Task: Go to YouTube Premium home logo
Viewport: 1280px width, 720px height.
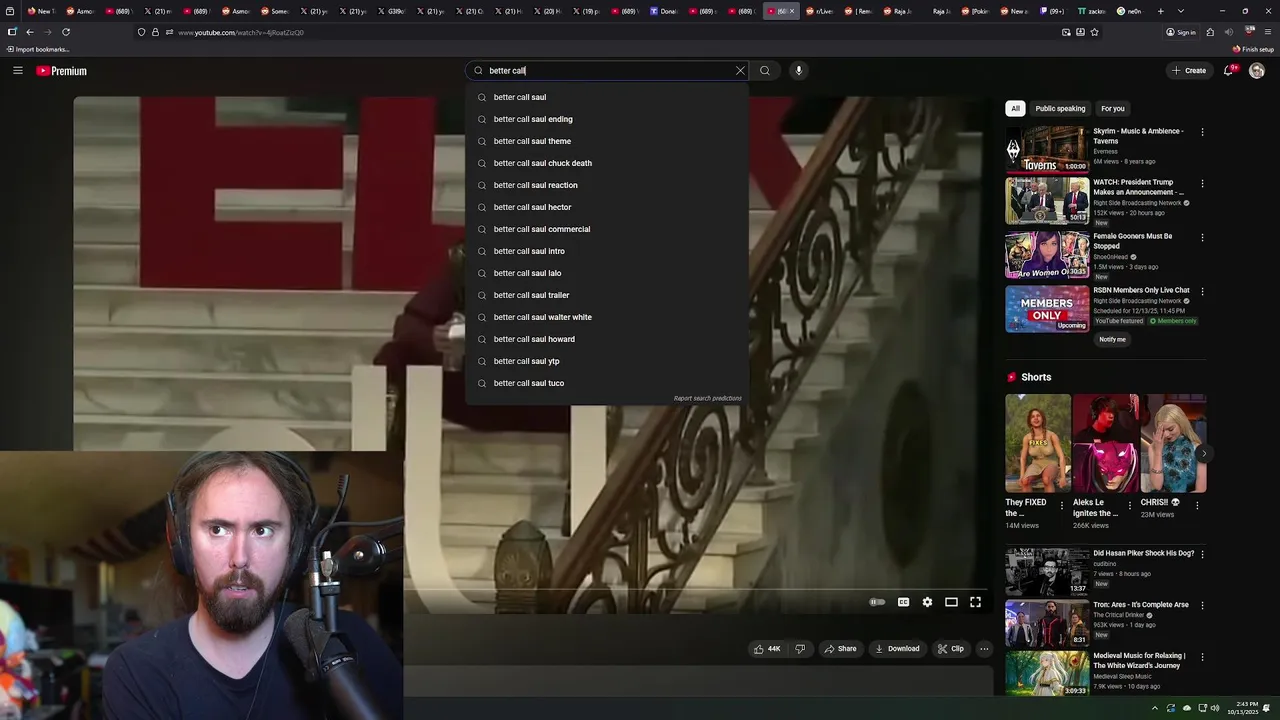Action: 62,71
